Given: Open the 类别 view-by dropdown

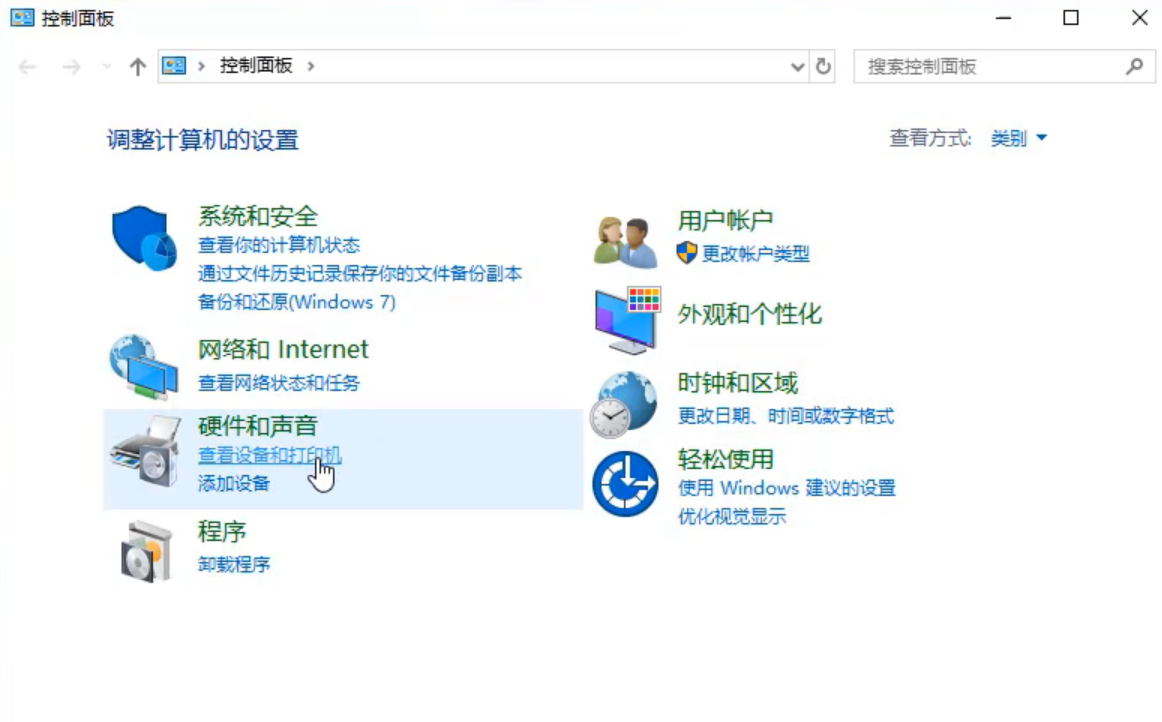Looking at the screenshot, I should pos(1018,139).
